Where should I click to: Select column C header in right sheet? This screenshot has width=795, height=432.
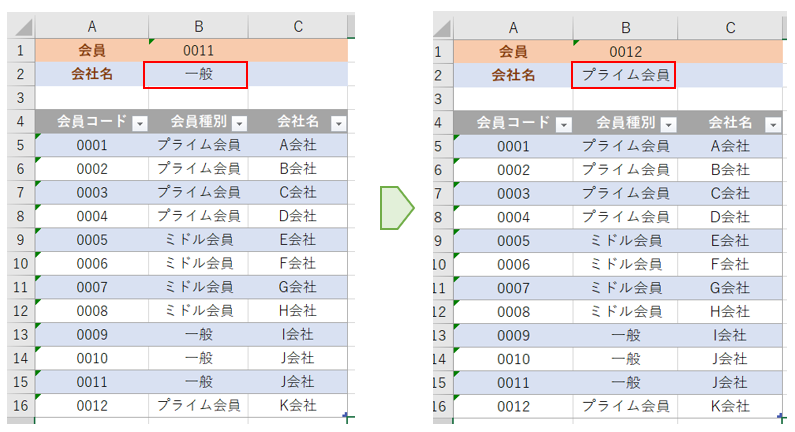(730, 27)
